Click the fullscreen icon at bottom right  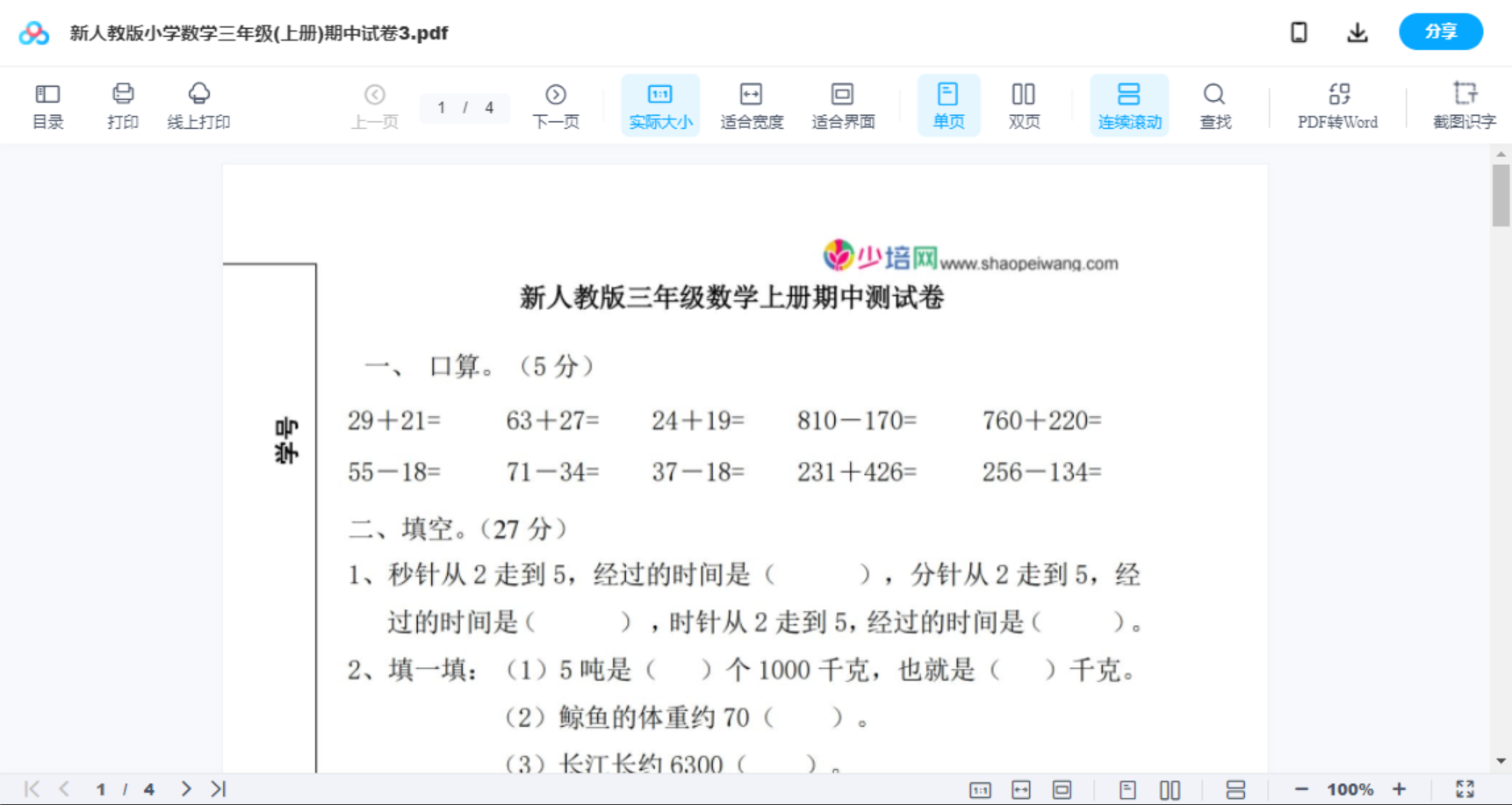tap(1465, 788)
